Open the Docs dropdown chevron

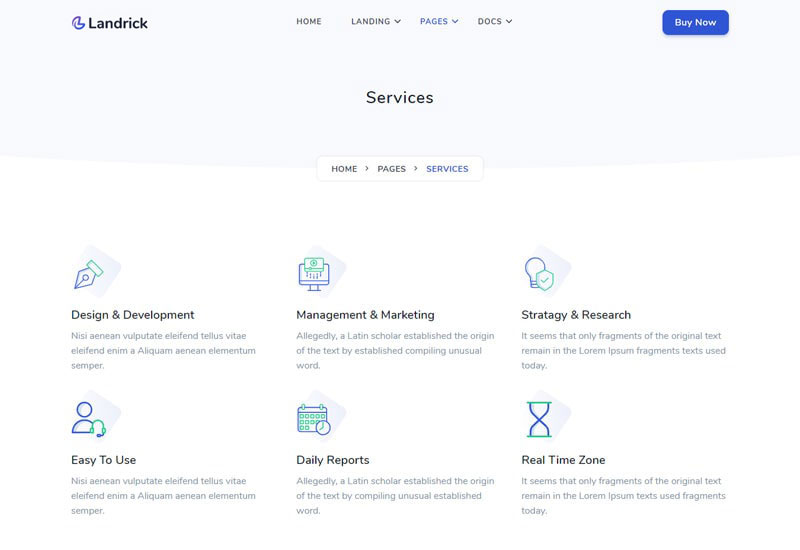coord(509,21)
